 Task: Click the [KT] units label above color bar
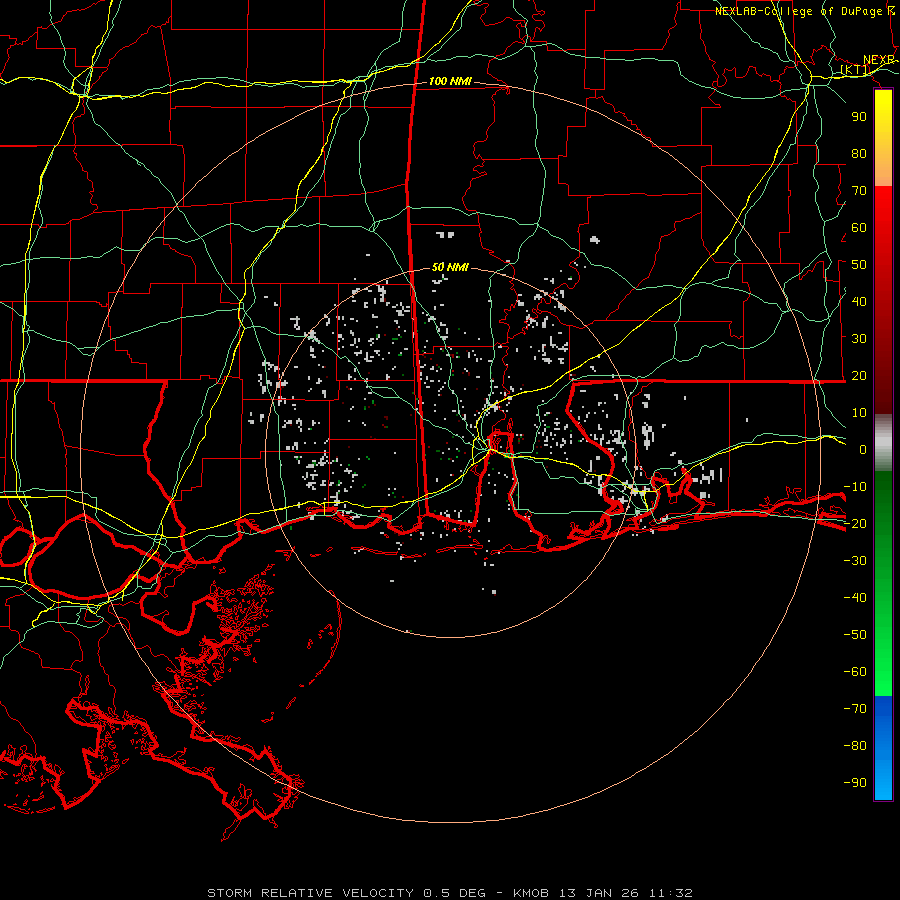(855, 70)
